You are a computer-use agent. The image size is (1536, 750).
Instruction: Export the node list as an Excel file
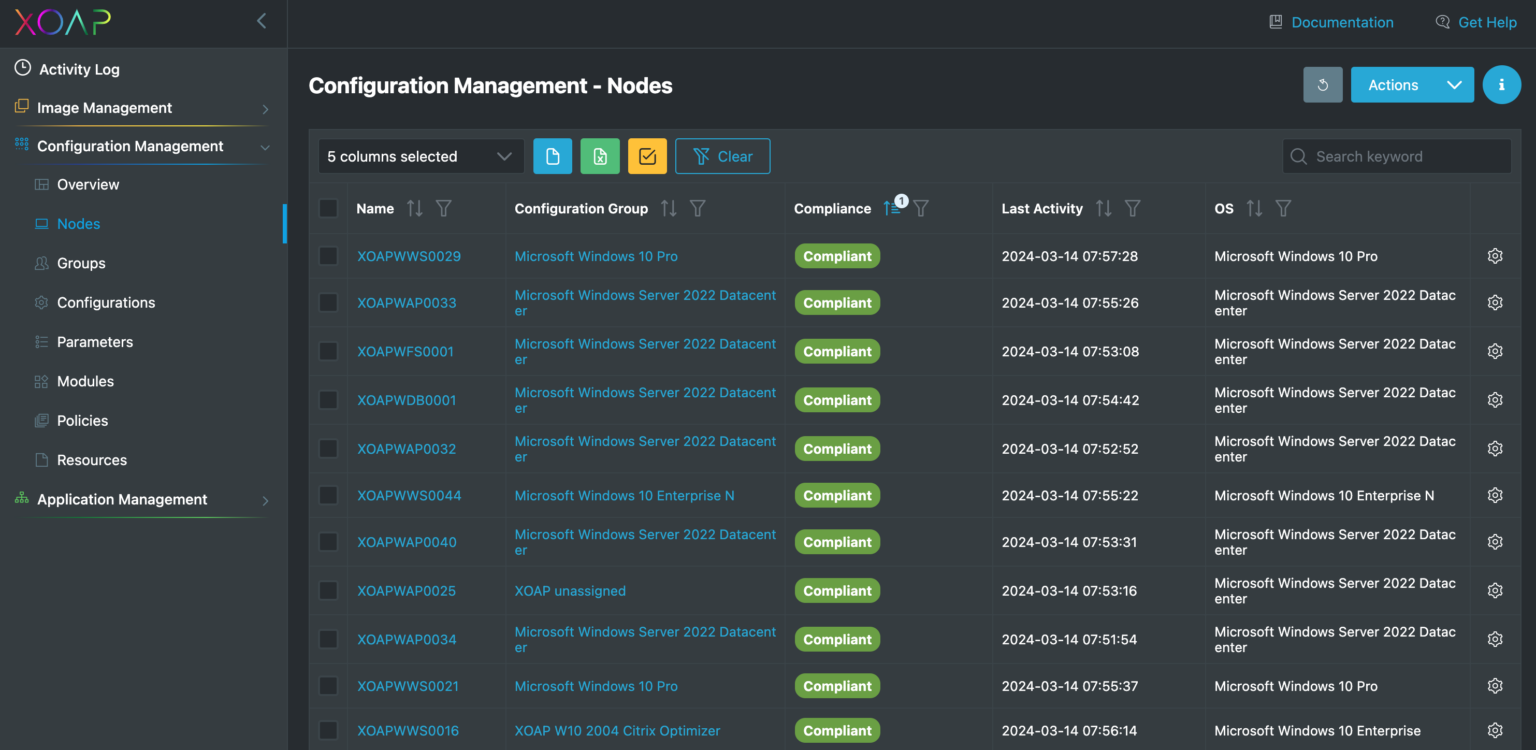pos(600,156)
